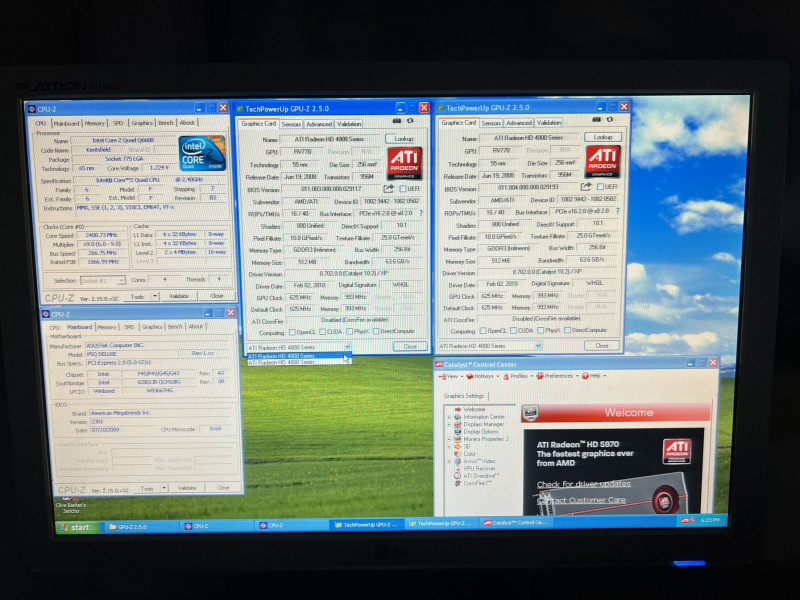The width and height of the screenshot is (800, 600).
Task: Open the Tools dropdown arrow in CPU-Z Mainboard window
Action: click(164, 488)
